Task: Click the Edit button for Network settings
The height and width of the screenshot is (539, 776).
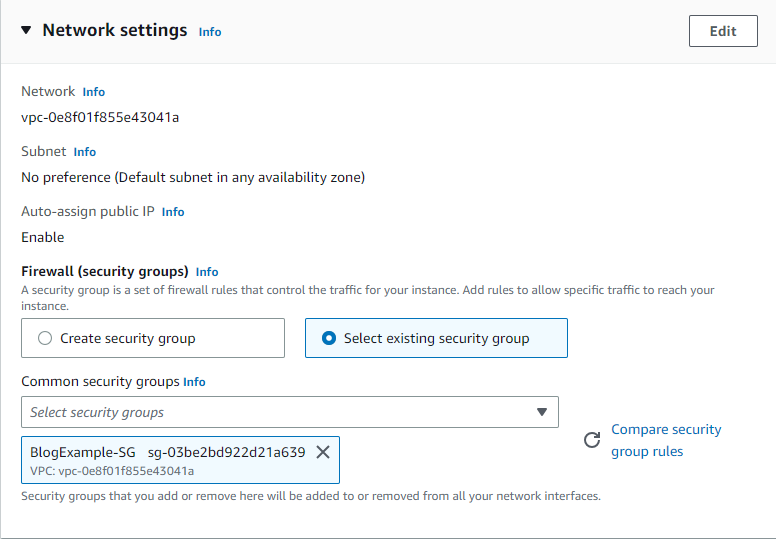Action: [722, 31]
